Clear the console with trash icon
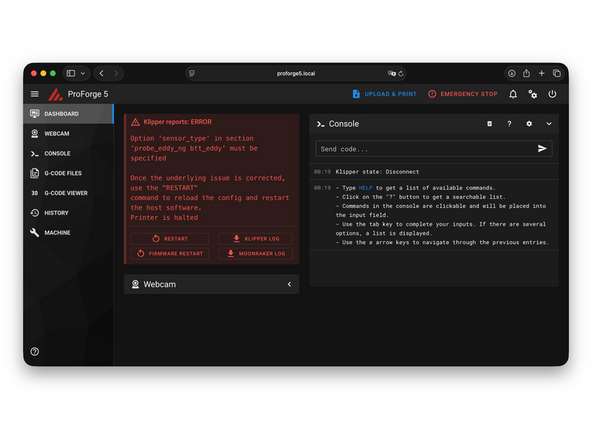The image size is (592, 444). point(489,123)
